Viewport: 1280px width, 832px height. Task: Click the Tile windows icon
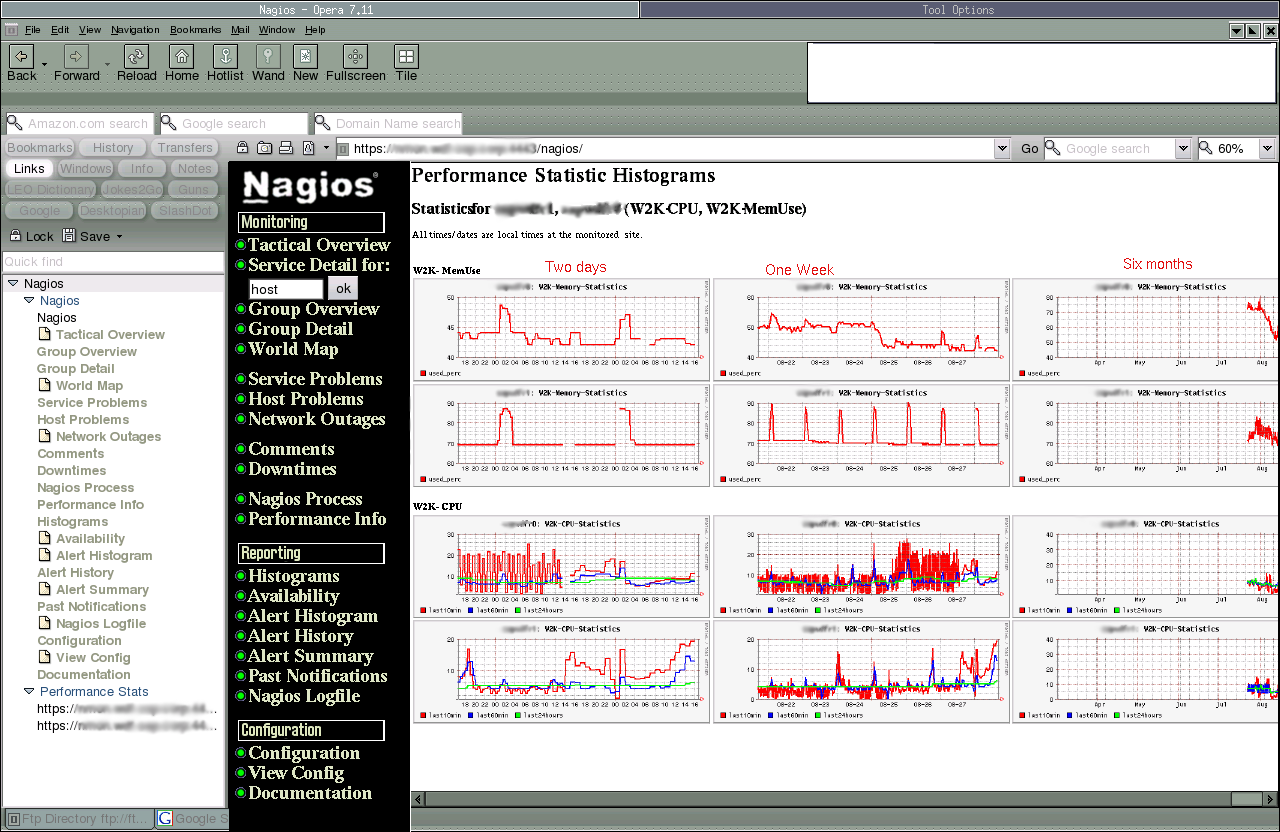406,56
